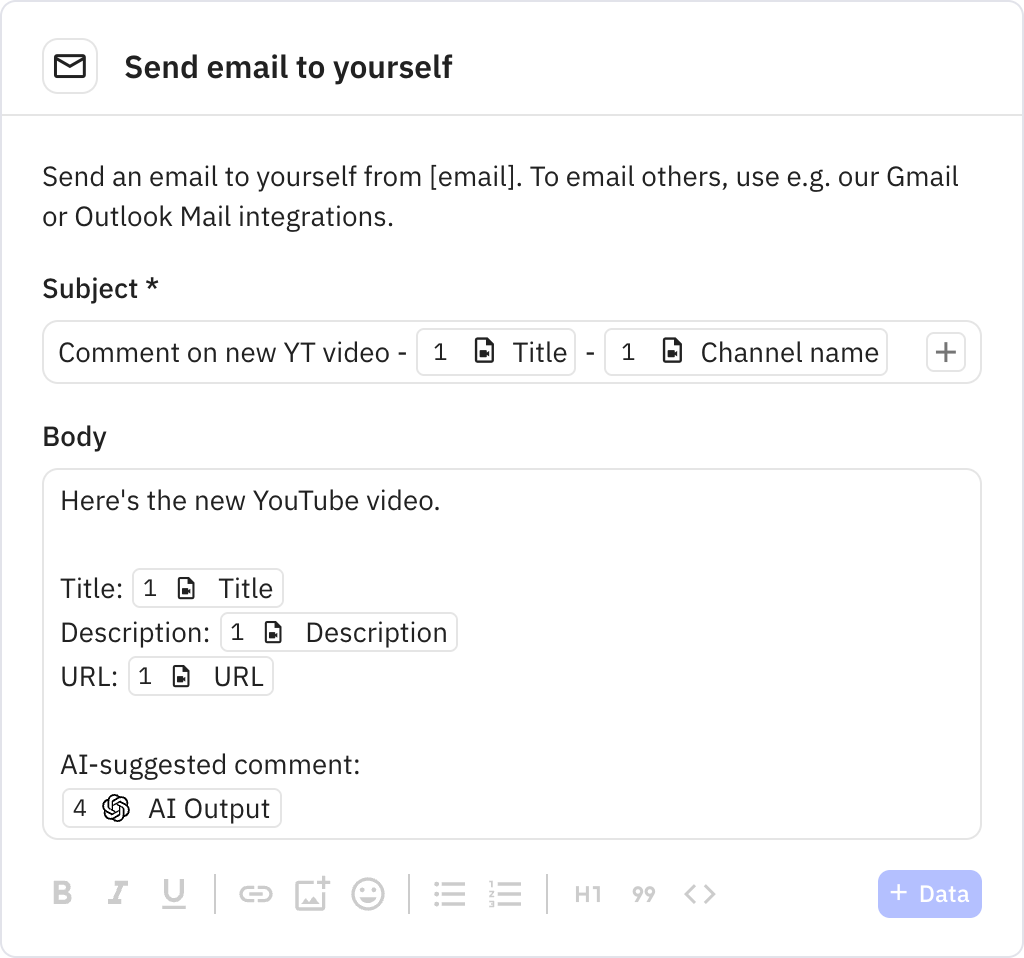
Task: Click the Description variable pill in the Body
Action: pyautogui.click(x=338, y=632)
